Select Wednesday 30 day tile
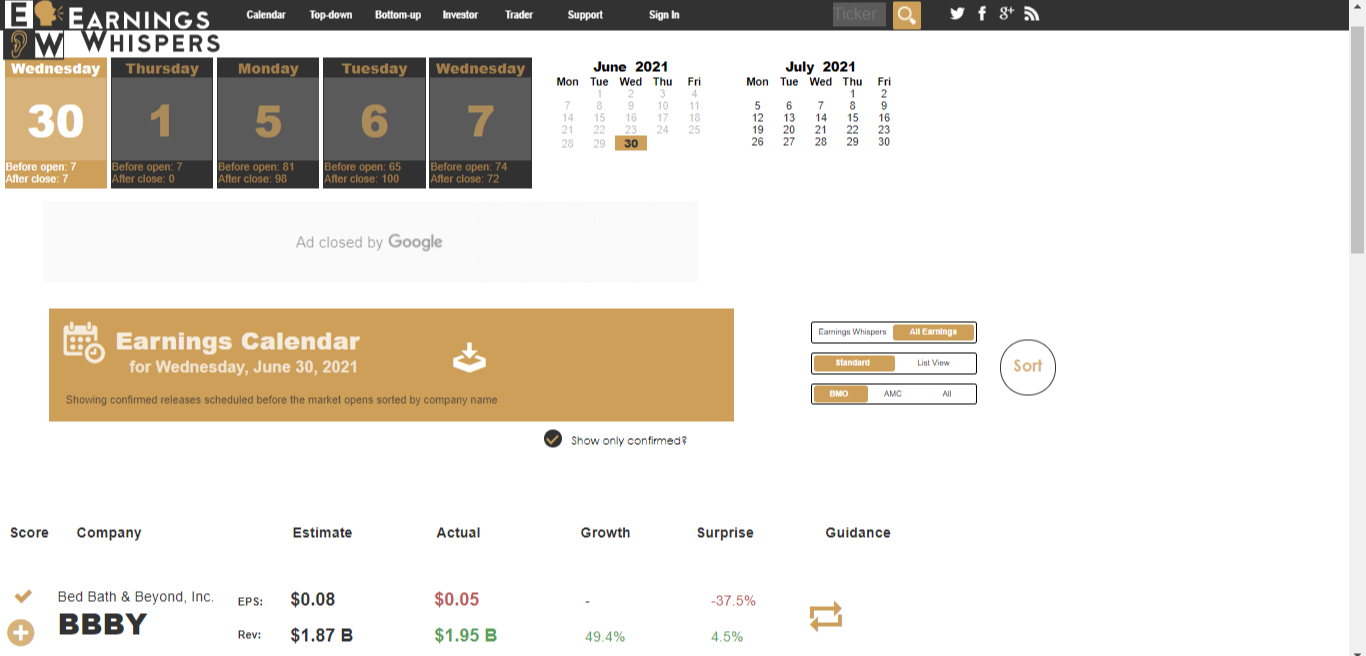 (56, 123)
